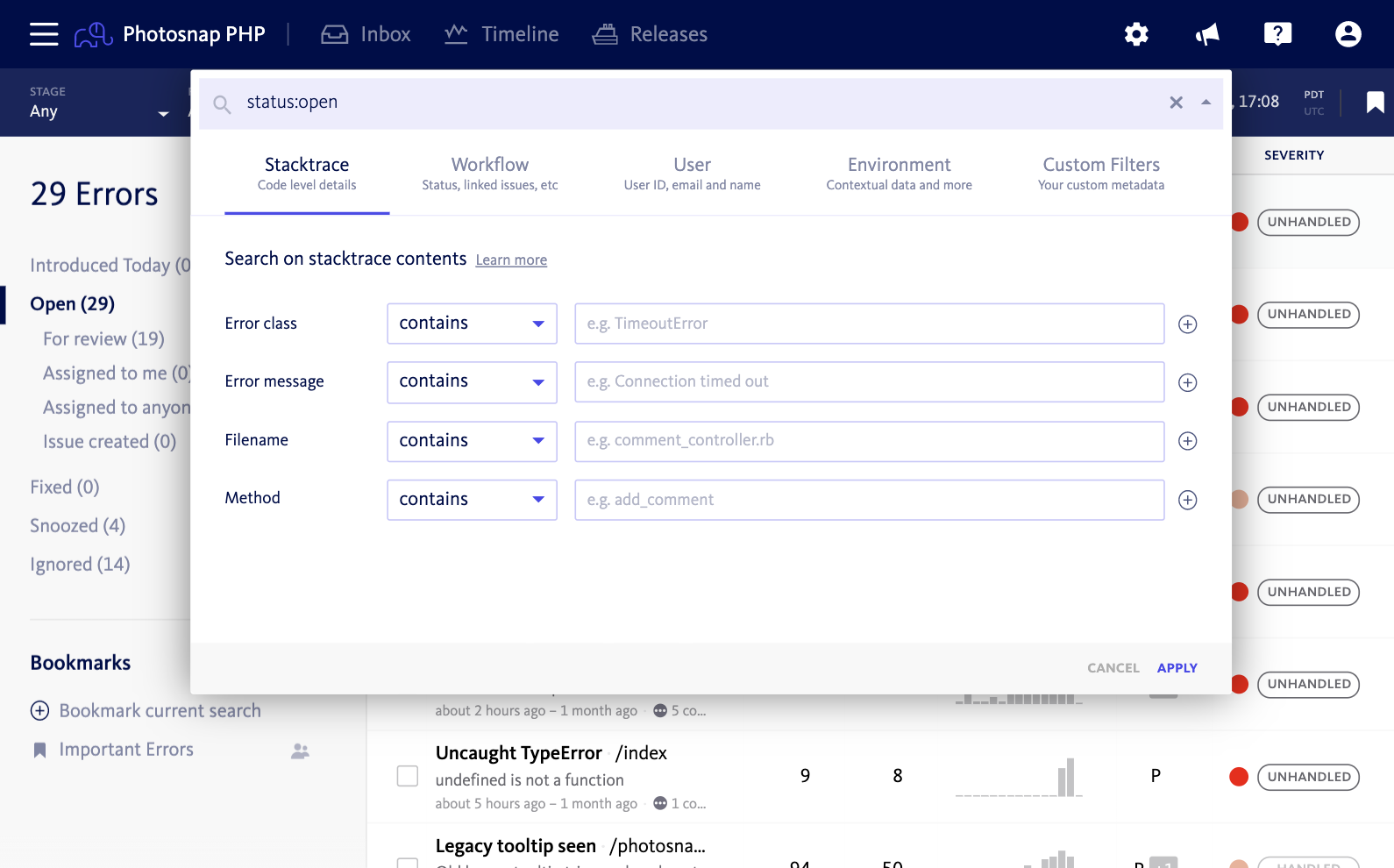Open the announcements megaphone icon
Image resolution: width=1394 pixels, height=868 pixels.
1207,34
